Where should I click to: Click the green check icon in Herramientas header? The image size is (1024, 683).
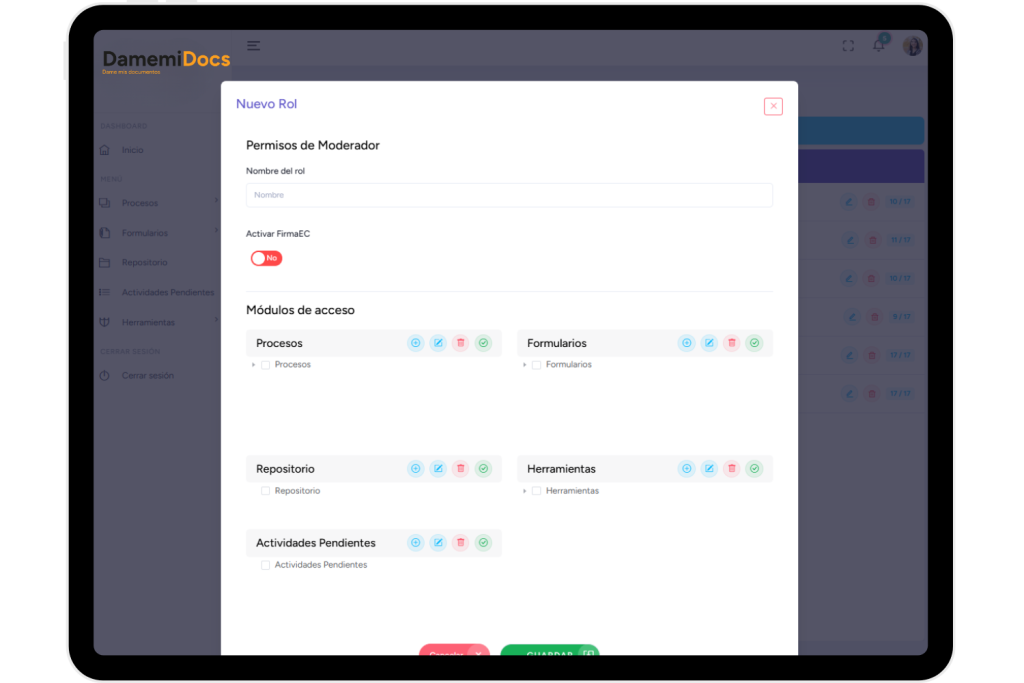754,469
